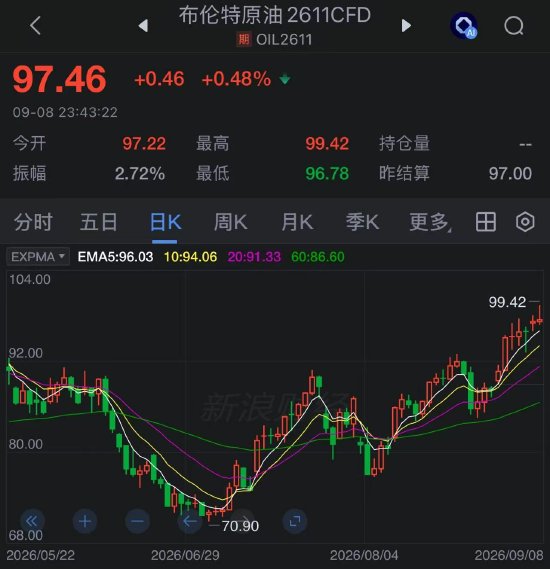Click the price change +0.46

(159, 79)
